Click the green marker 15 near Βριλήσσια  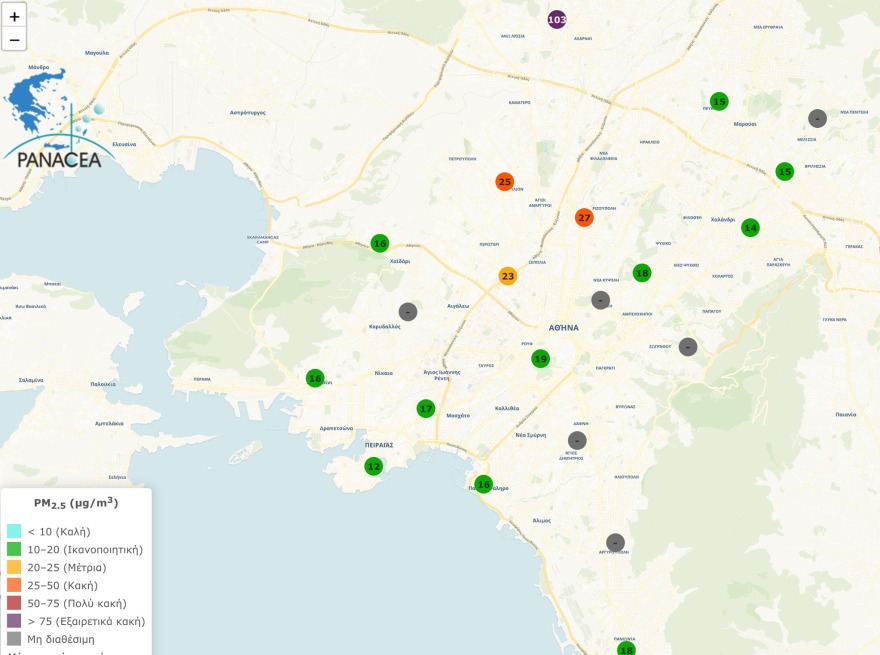click(784, 171)
